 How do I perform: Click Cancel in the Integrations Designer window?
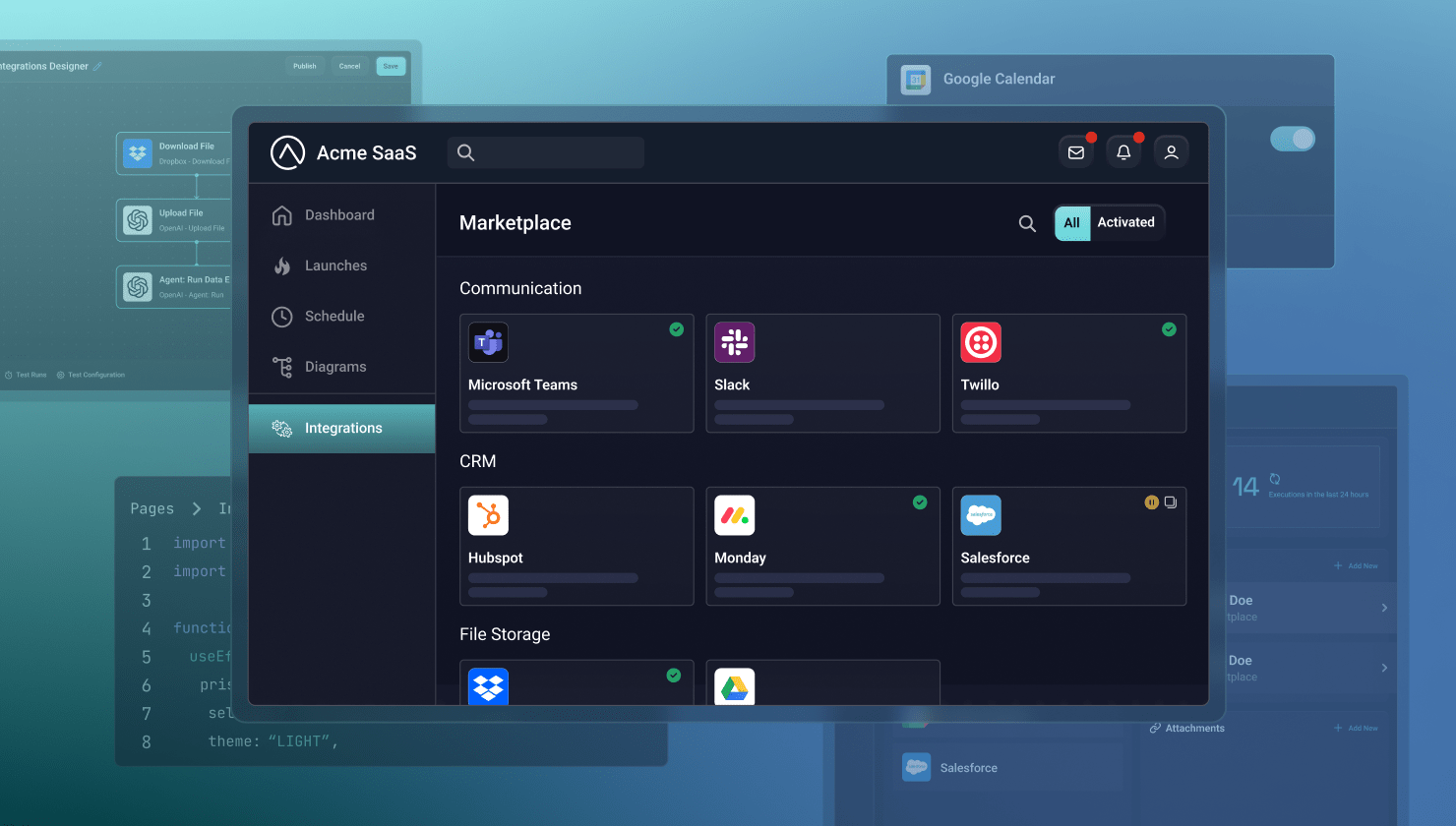click(350, 67)
